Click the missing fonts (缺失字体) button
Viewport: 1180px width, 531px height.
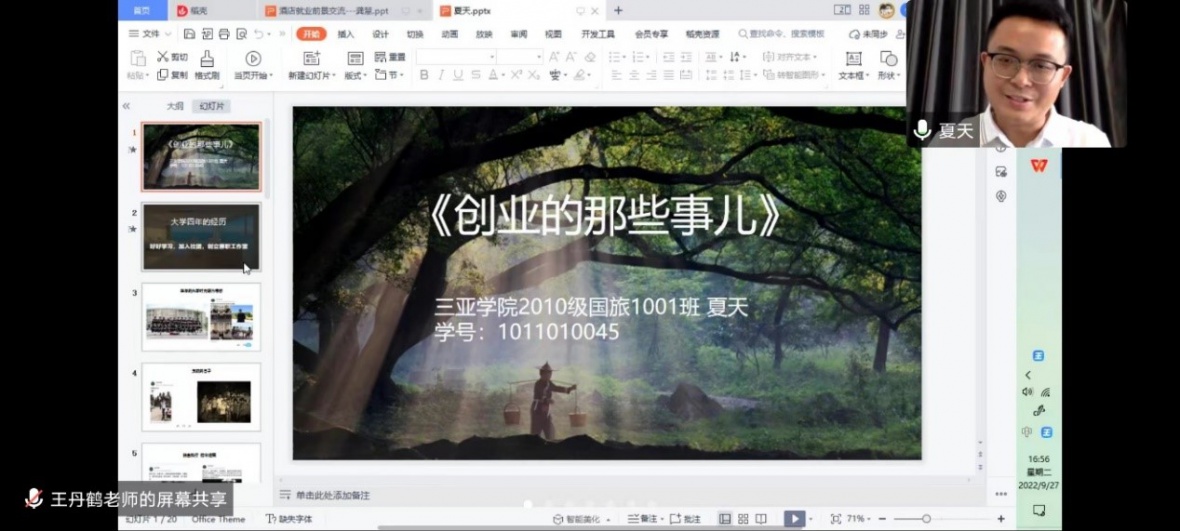(289, 519)
